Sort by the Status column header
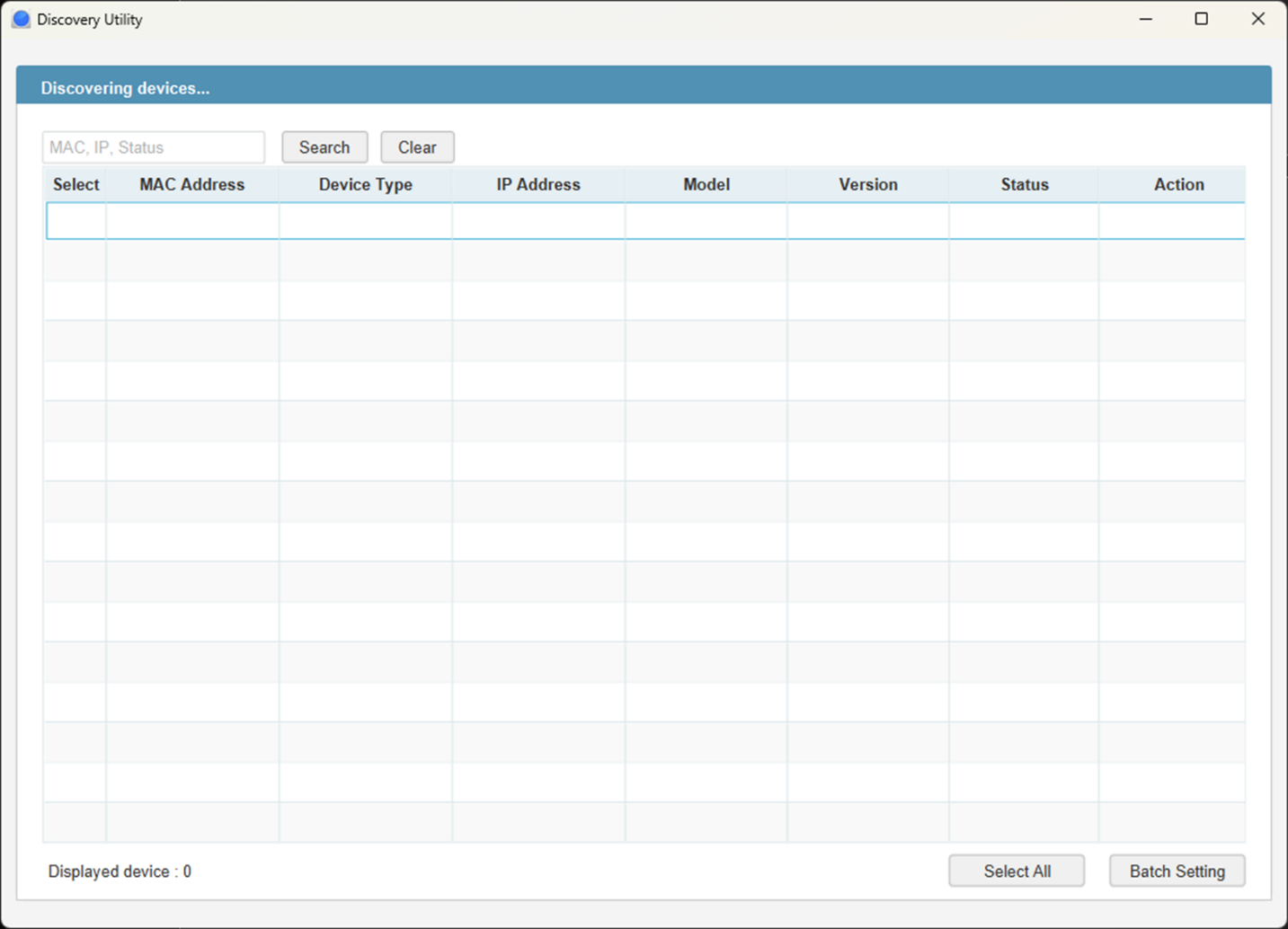 coord(1024,184)
